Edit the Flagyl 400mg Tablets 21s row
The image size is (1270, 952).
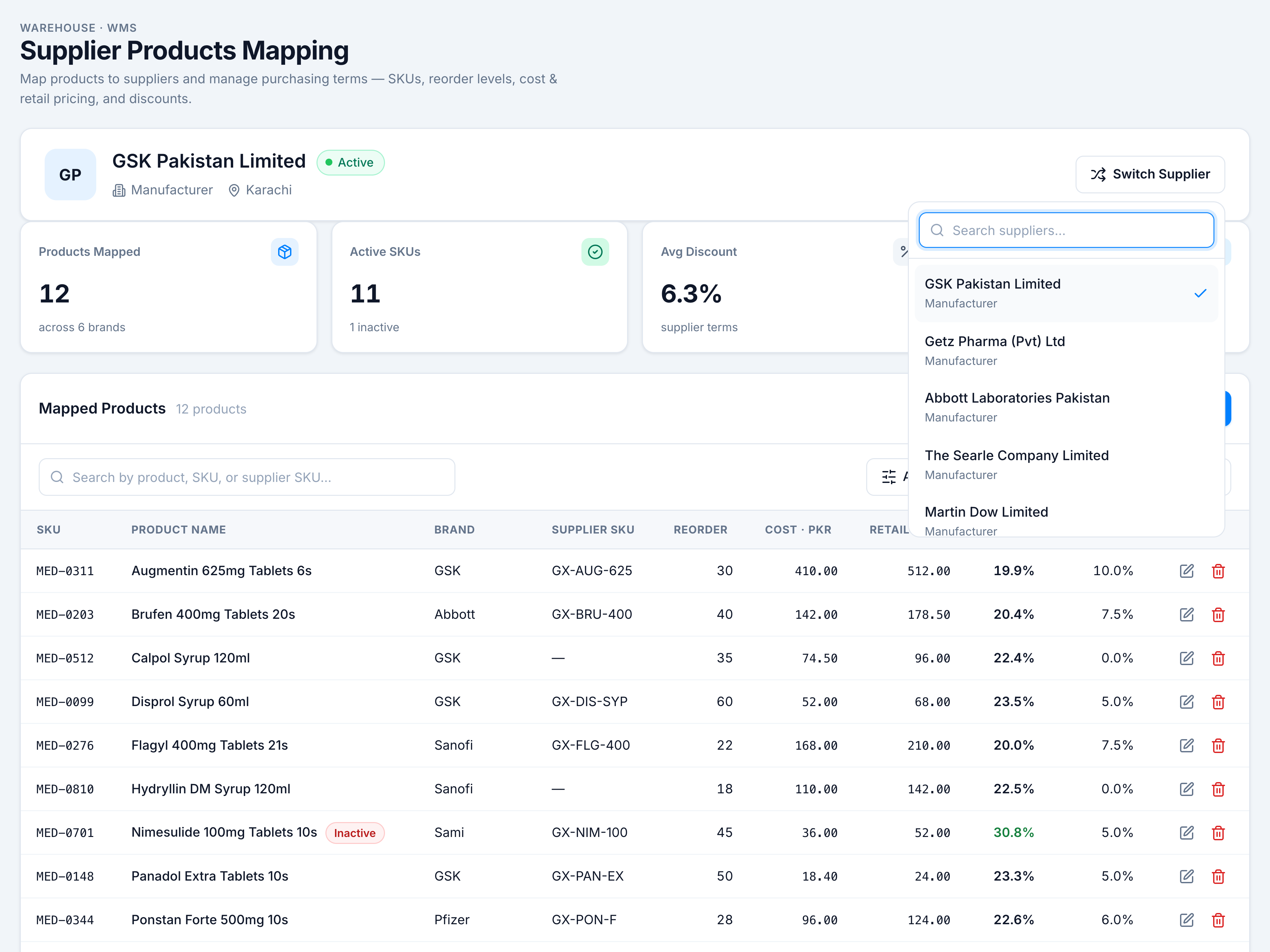[x=1187, y=745]
